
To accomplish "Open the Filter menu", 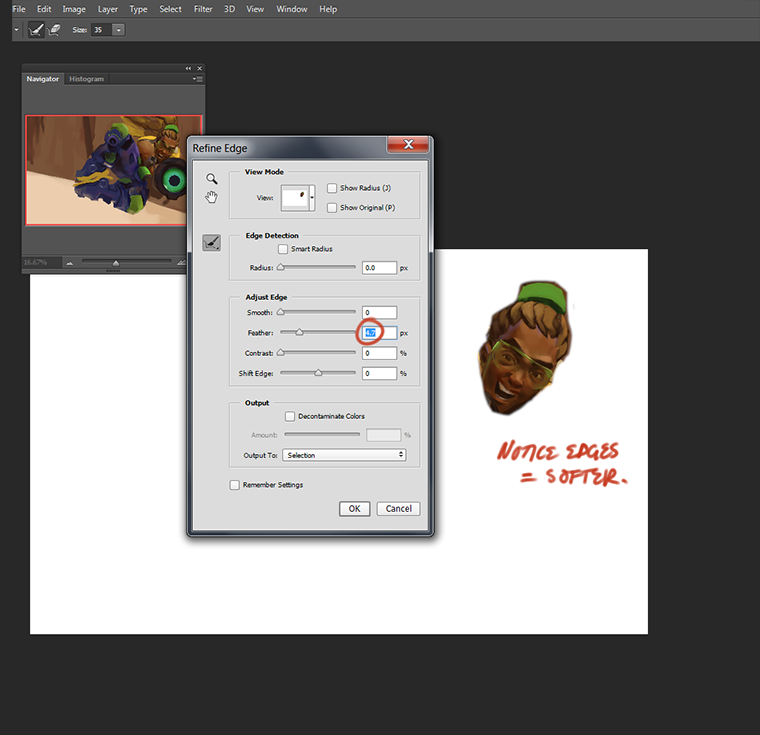I will coord(203,9).
